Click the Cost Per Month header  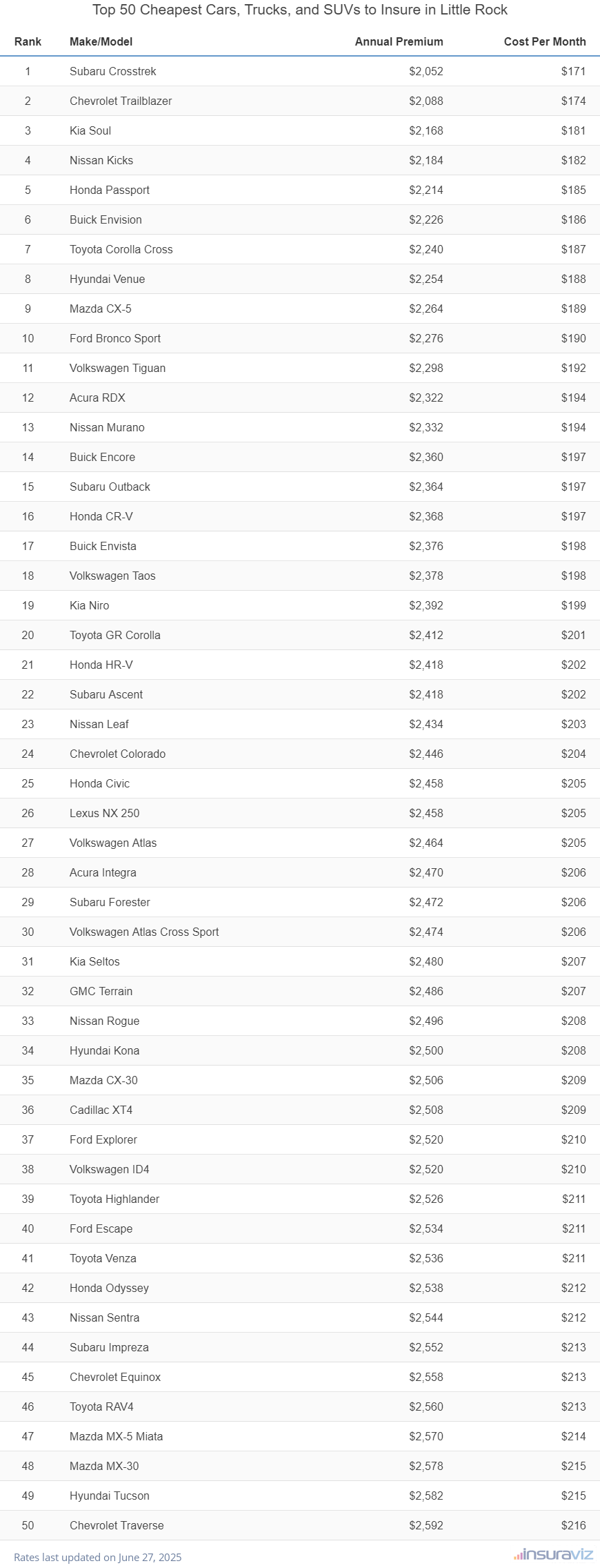tap(544, 41)
